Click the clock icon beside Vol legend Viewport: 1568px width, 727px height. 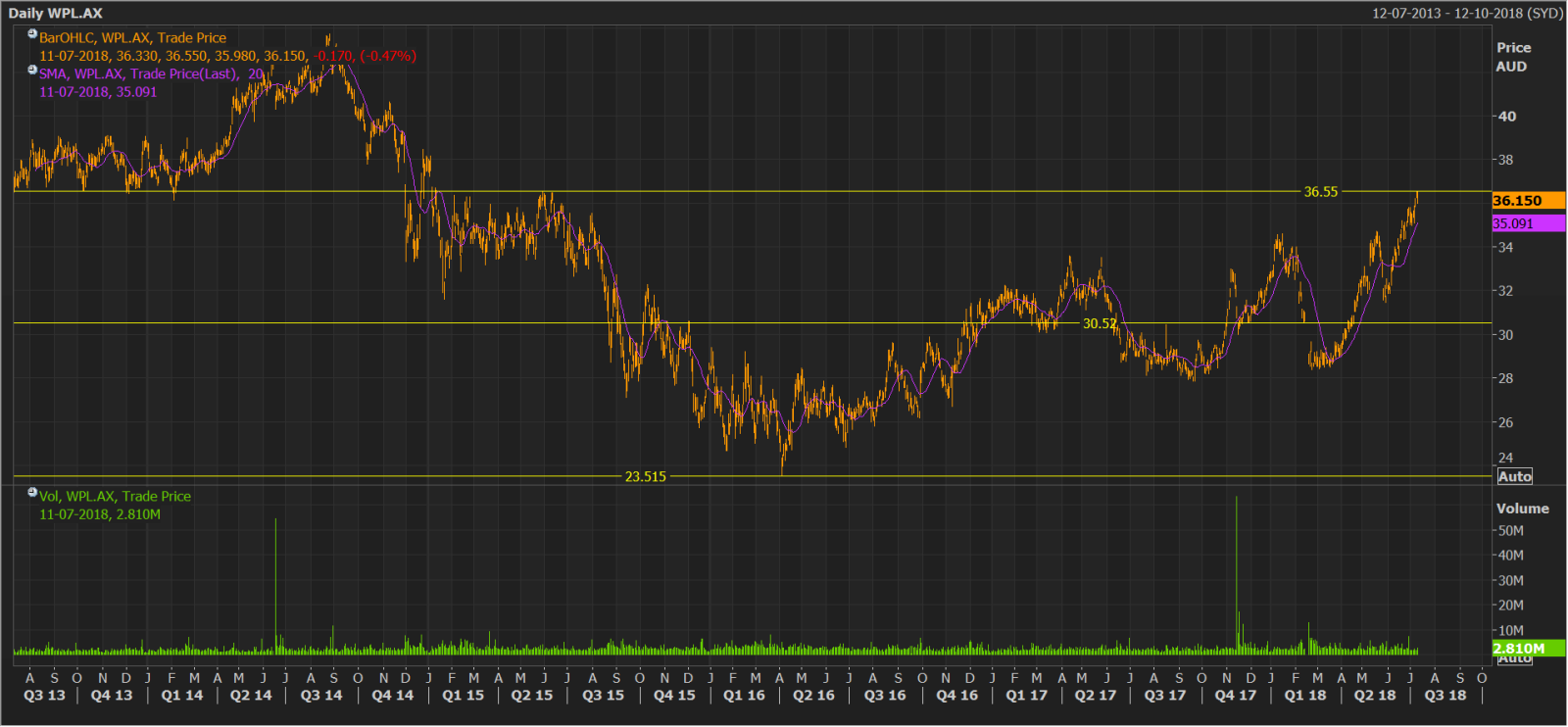tap(32, 493)
